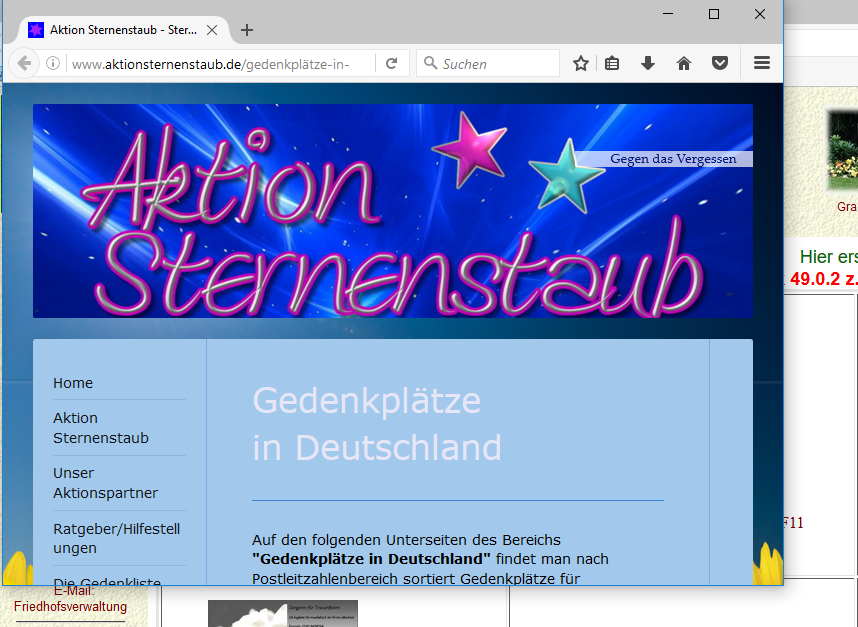Click the Pocket save icon
The height and width of the screenshot is (627, 858).
tap(719, 63)
